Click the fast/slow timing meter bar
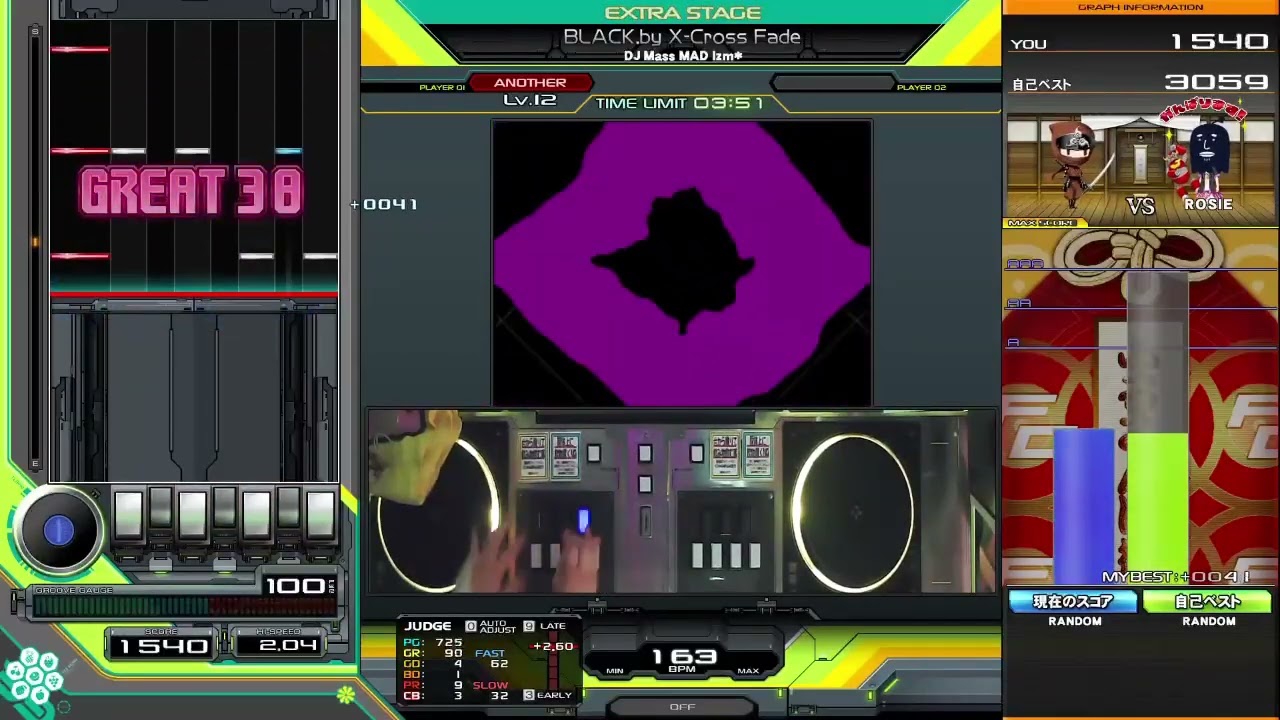Screen dimensions: 1280x720 click(x=552, y=661)
